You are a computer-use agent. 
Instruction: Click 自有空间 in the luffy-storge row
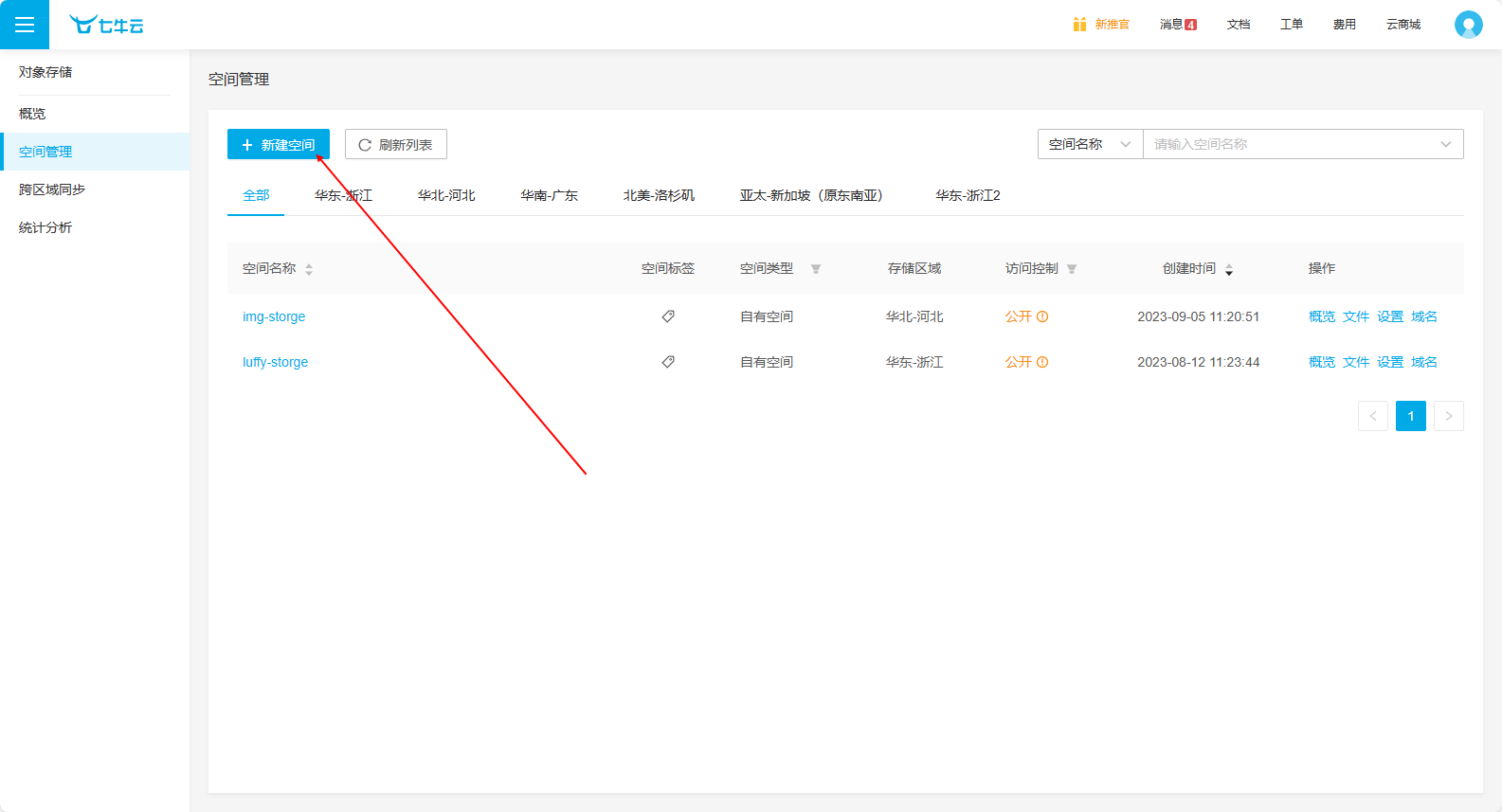point(767,362)
